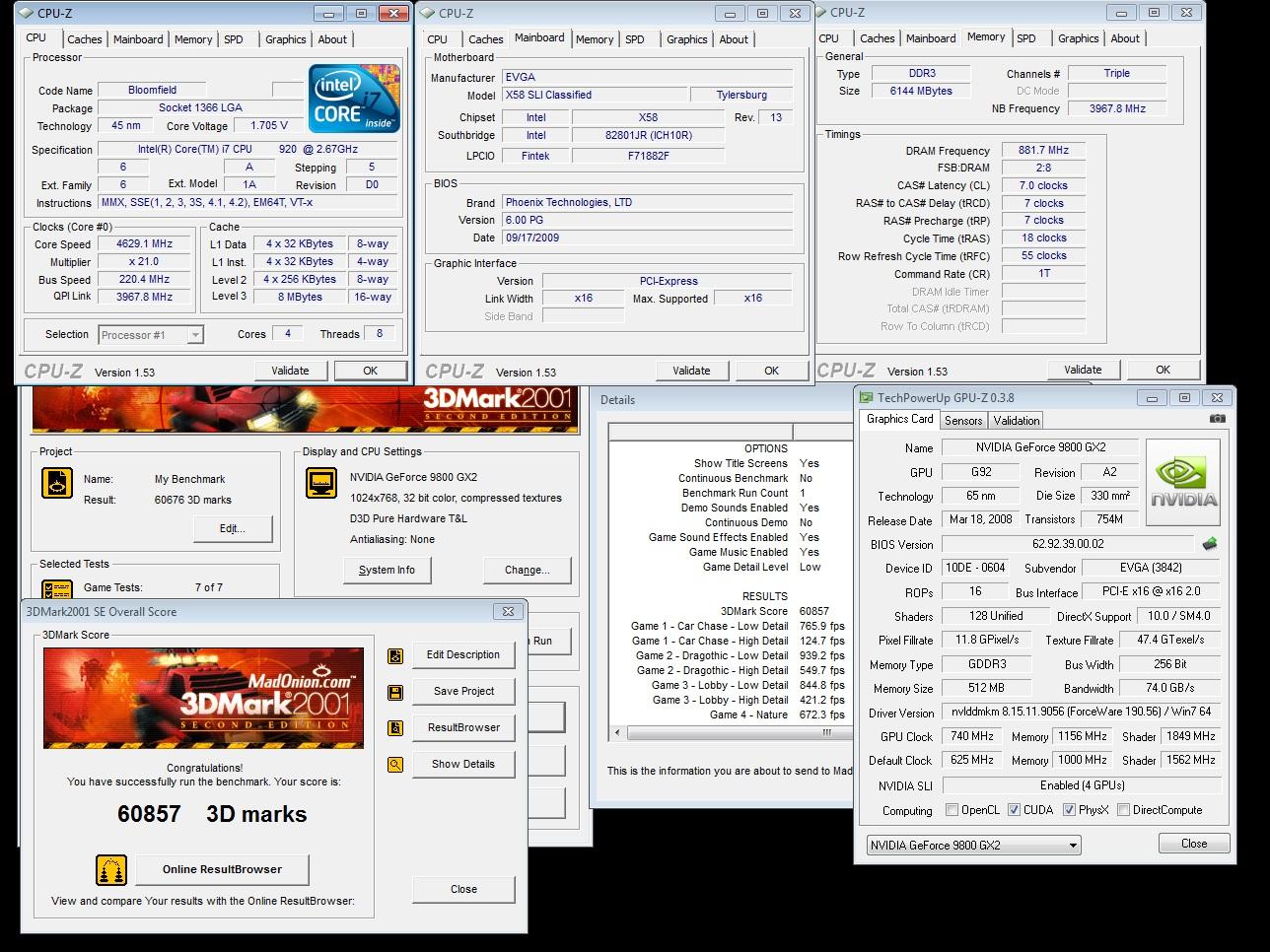This screenshot has width=1270, height=952.
Task: Open CPU tab in Memory CPU-Z window
Action: [829, 38]
